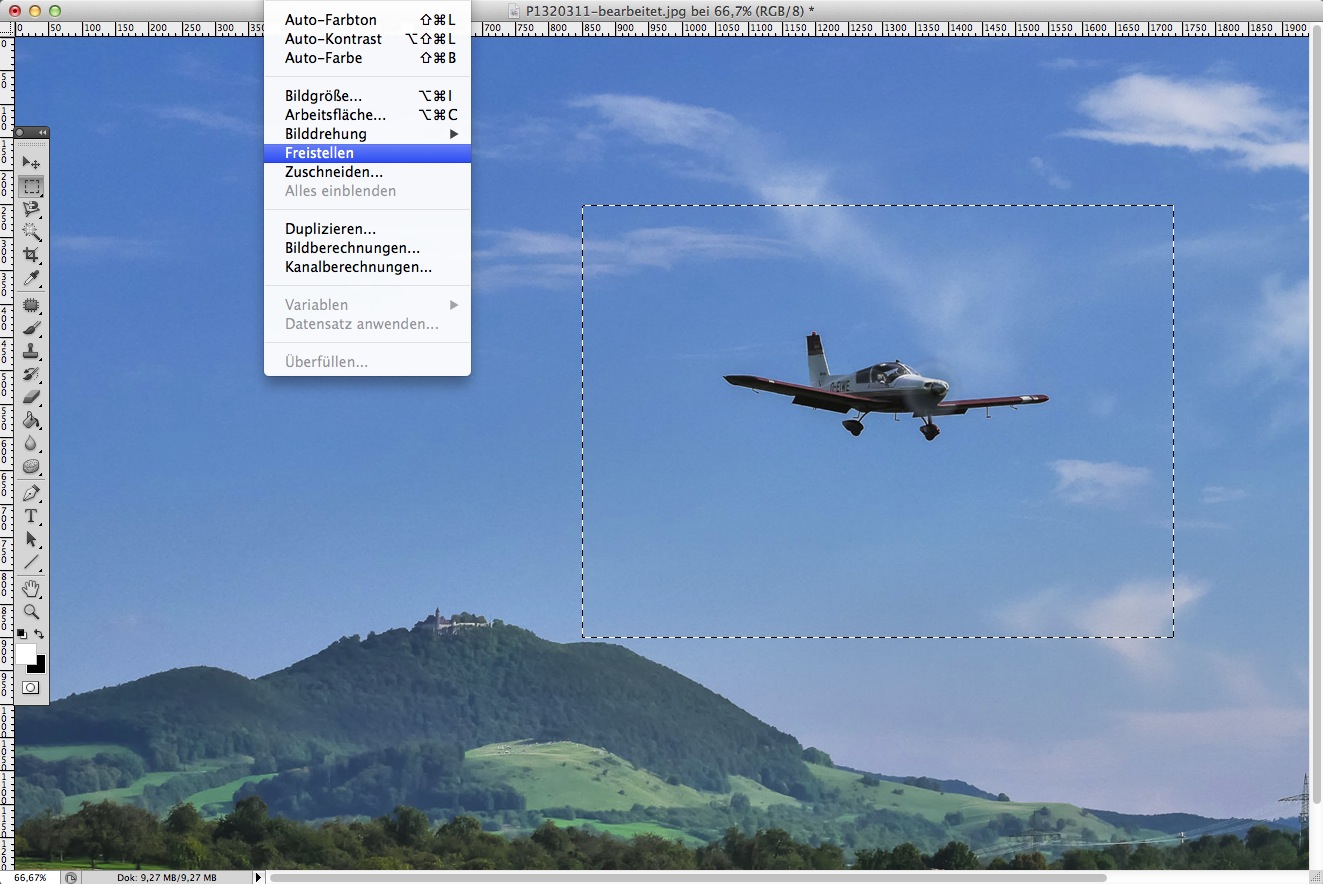The image size is (1323, 884).
Task: Select the Hand tool
Action: tap(31, 588)
